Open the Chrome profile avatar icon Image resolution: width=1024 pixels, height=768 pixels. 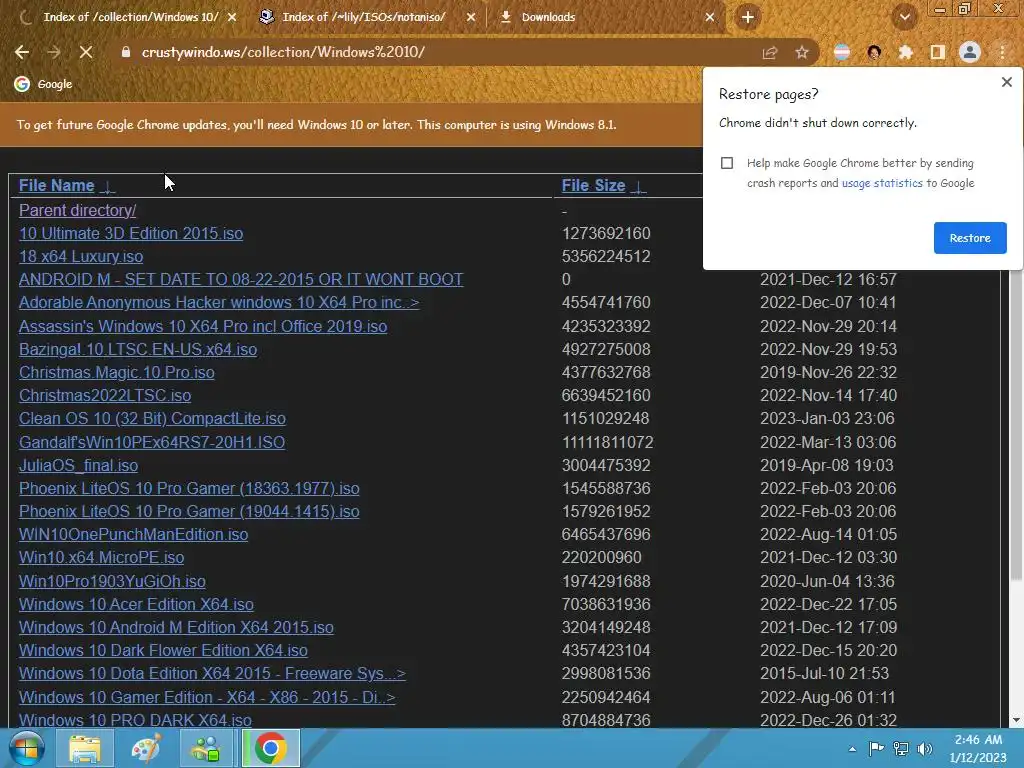[970, 52]
